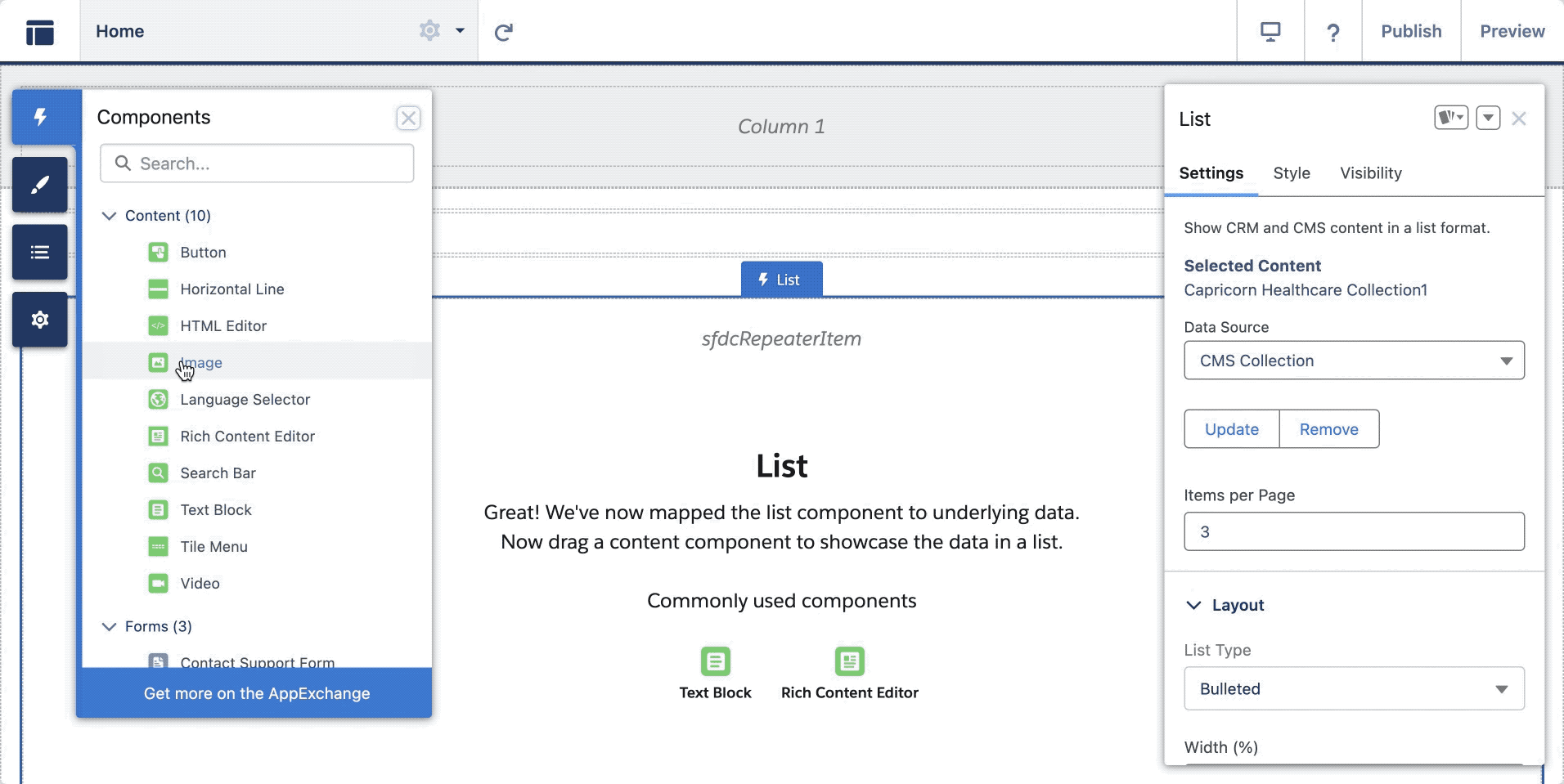The width and height of the screenshot is (1564, 784).
Task: Select the Theme paintbrush icon in sidebar
Action: click(x=38, y=184)
